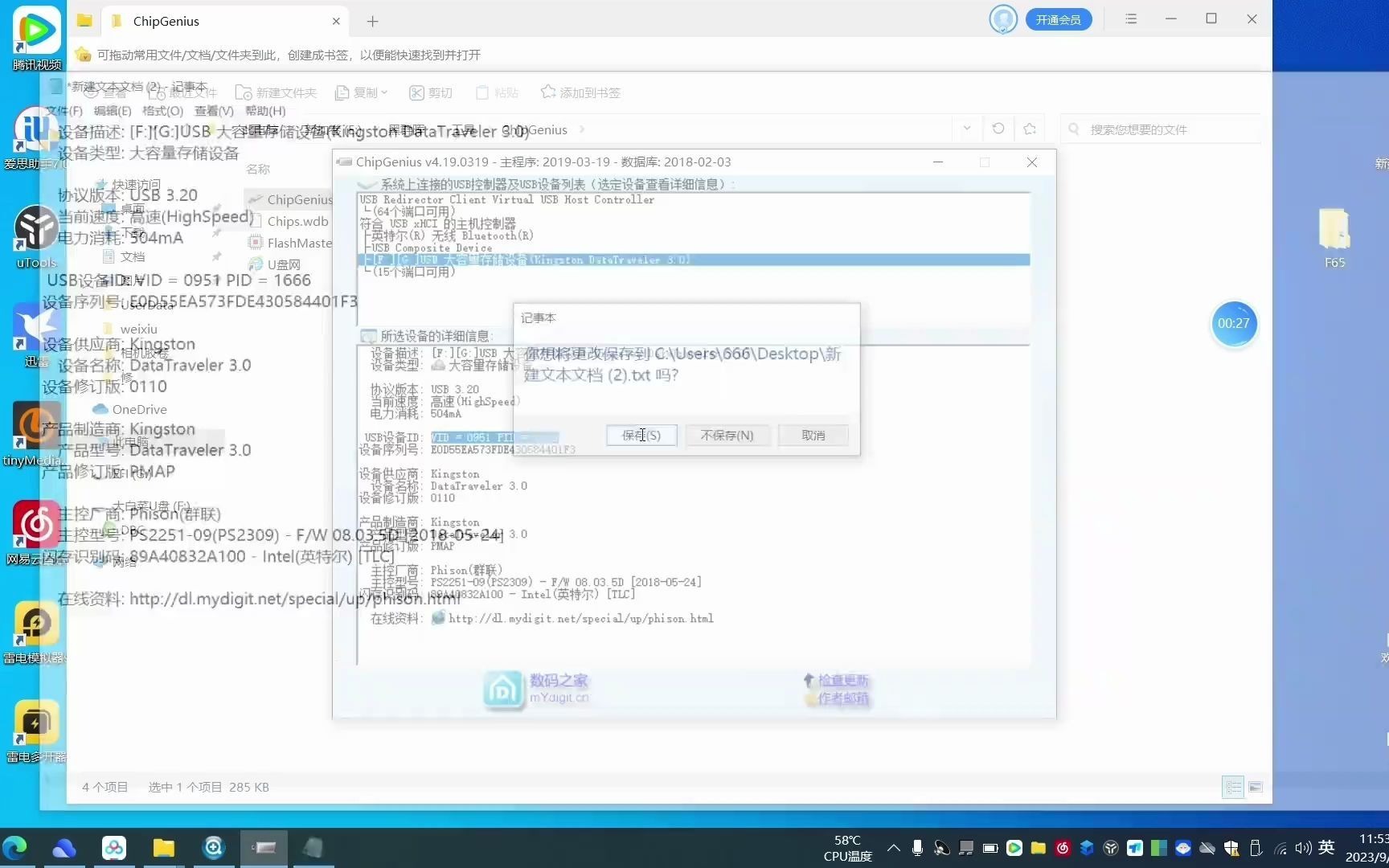1389x868 pixels.
Task: Open the 复制 dropdown in toolbar
Action: [361, 92]
